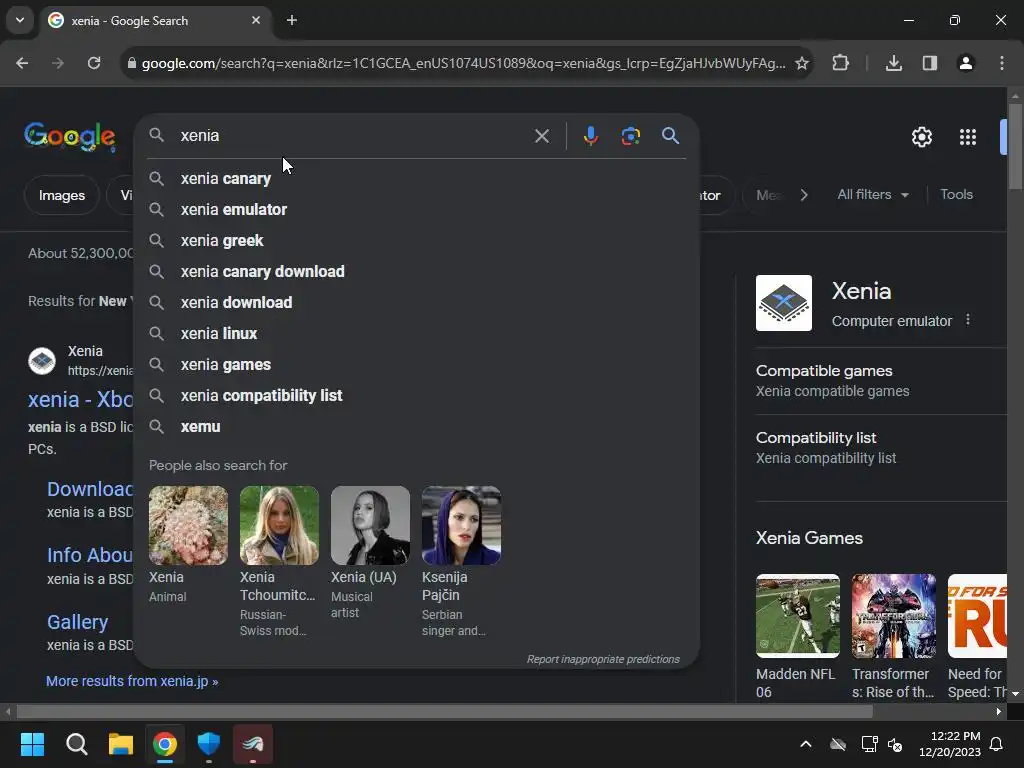Bookmark this page with the star icon
This screenshot has height=768, width=1024.
[802, 63]
